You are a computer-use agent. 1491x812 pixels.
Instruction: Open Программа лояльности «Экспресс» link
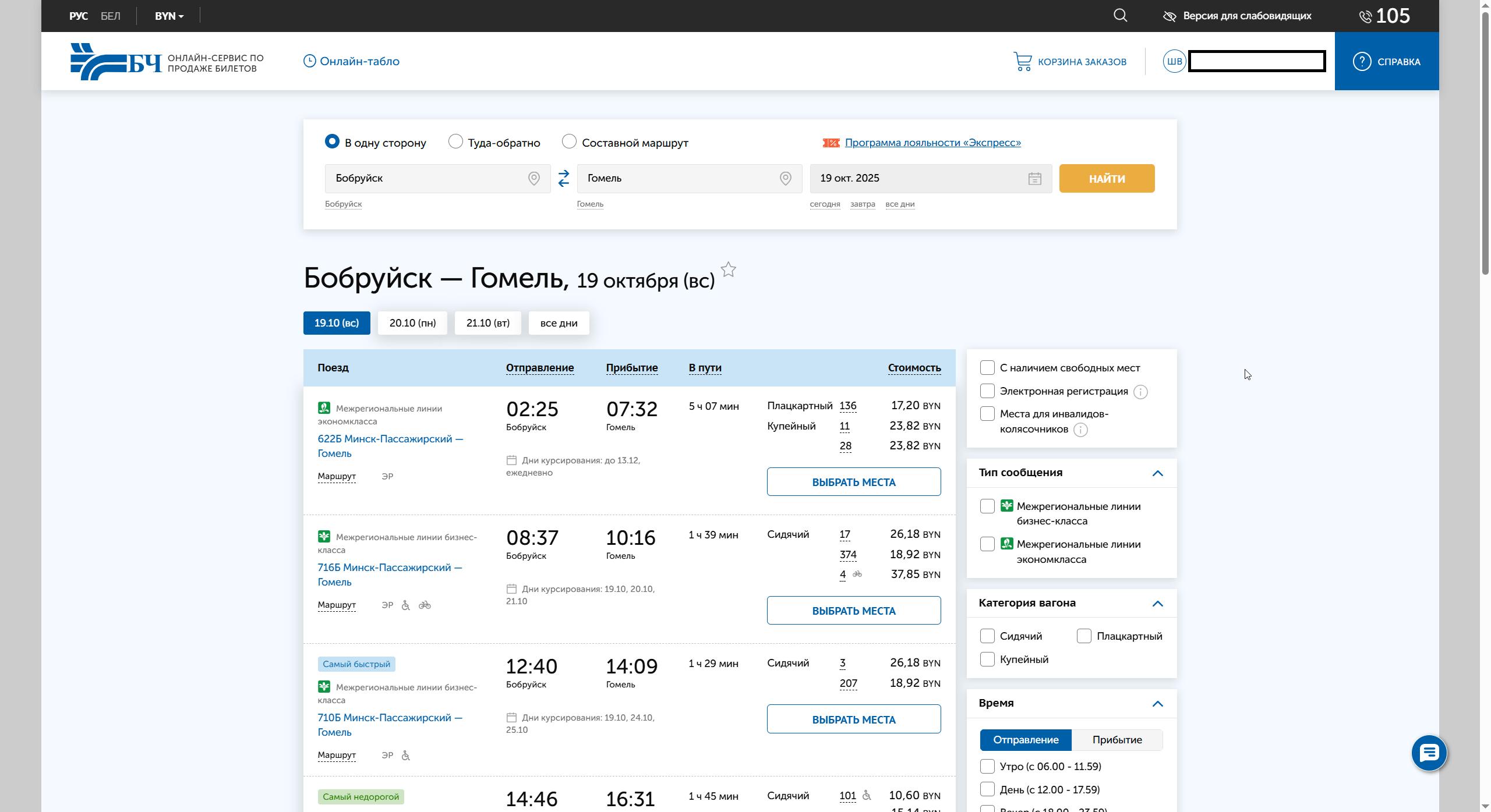(x=932, y=143)
